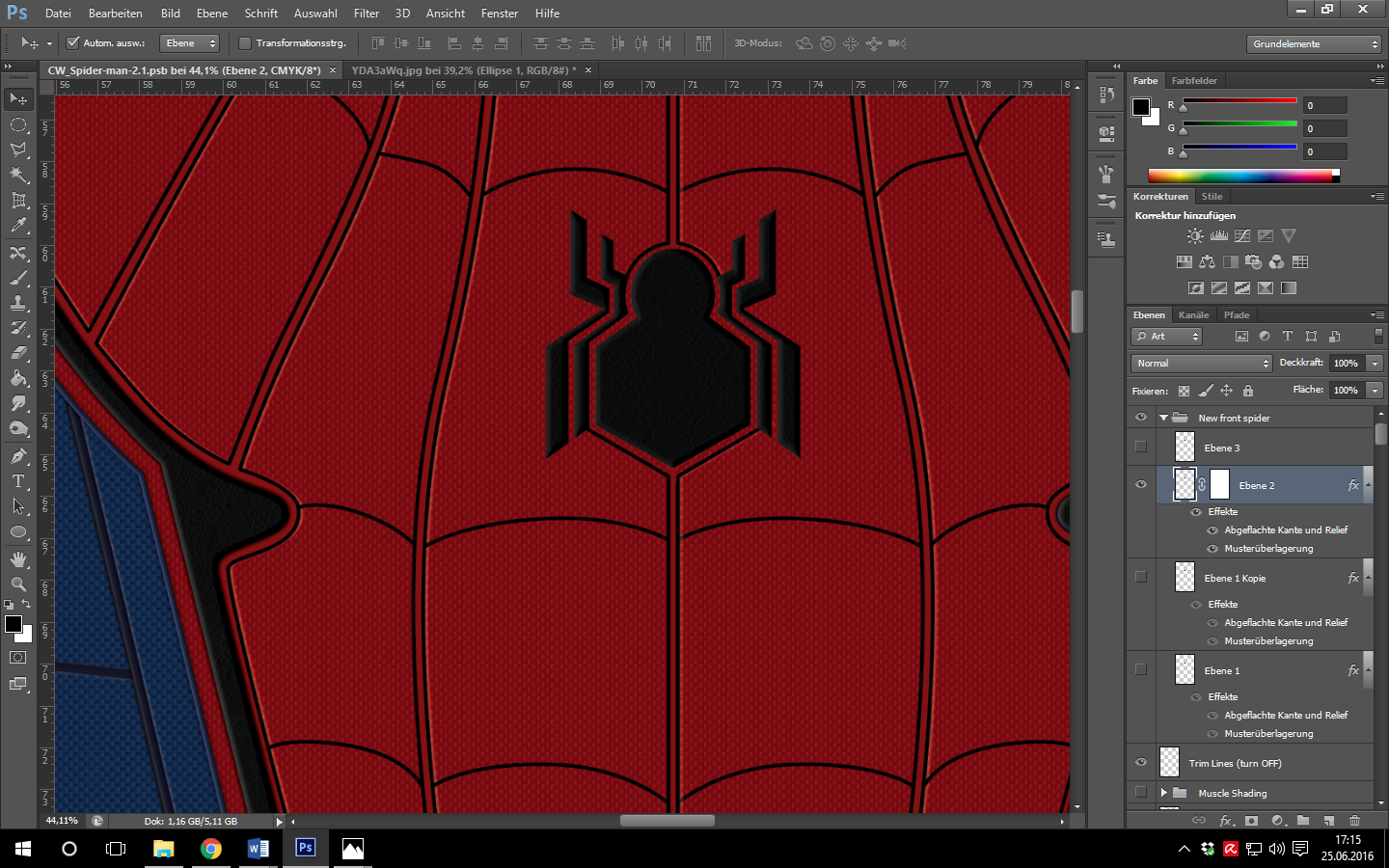
Task: Select the Move tool
Action: [18, 99]
